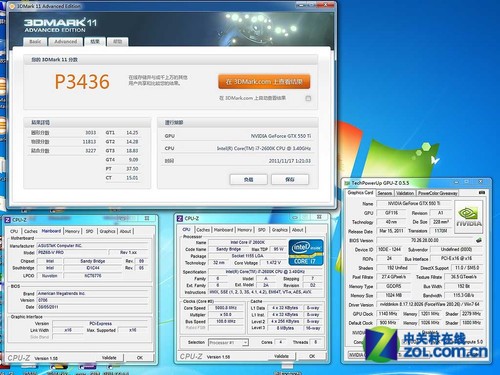
Task: Click OK in right CPU-Z window
Action: pos(312,356)
